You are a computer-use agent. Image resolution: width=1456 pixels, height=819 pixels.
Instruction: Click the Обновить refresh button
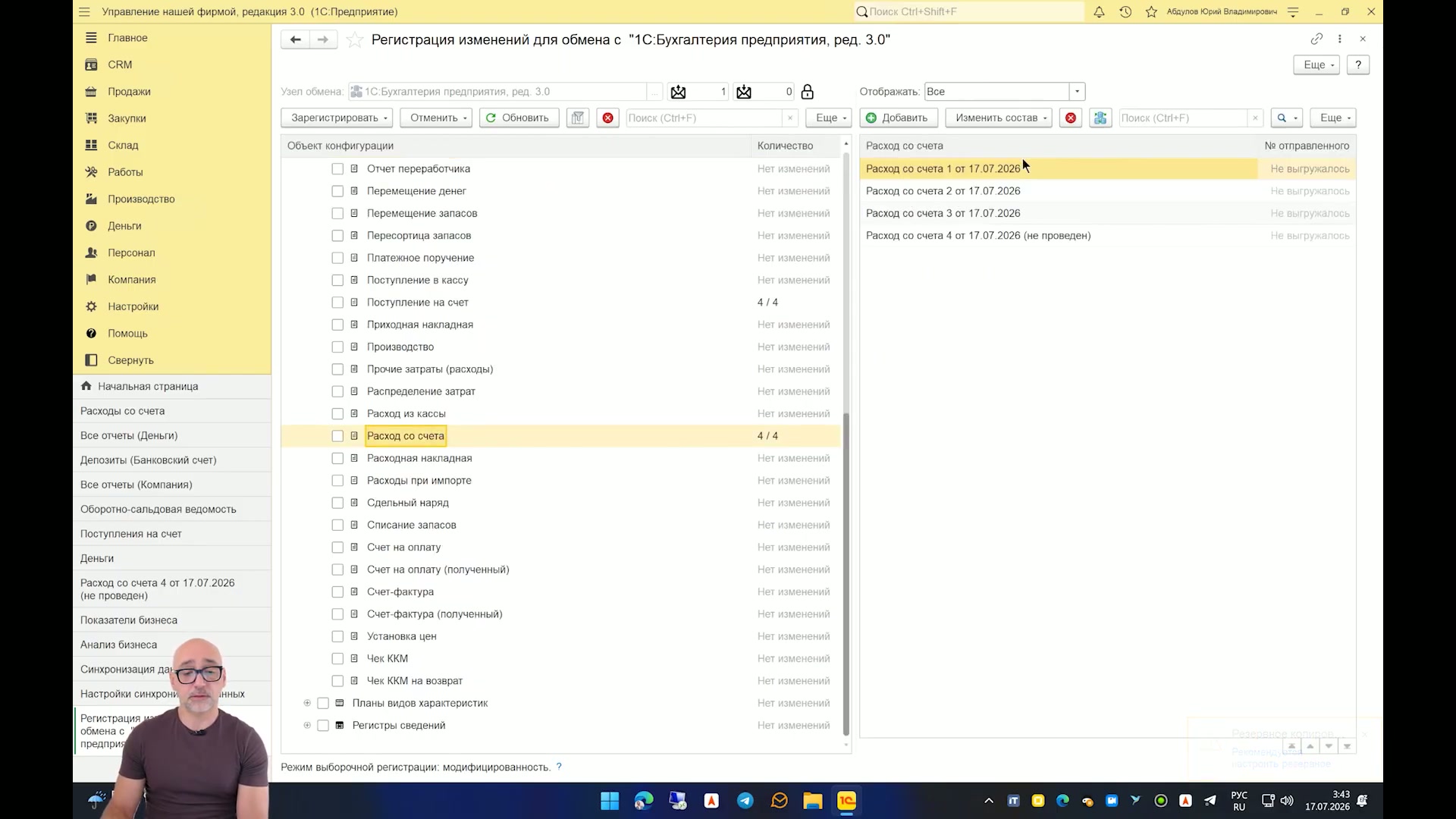519,118
